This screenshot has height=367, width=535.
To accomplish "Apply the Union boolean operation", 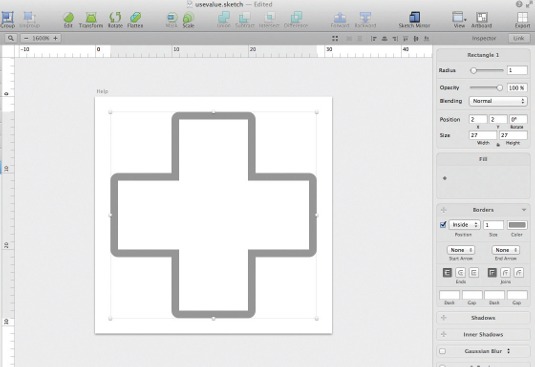I will (x=224, y=18).
